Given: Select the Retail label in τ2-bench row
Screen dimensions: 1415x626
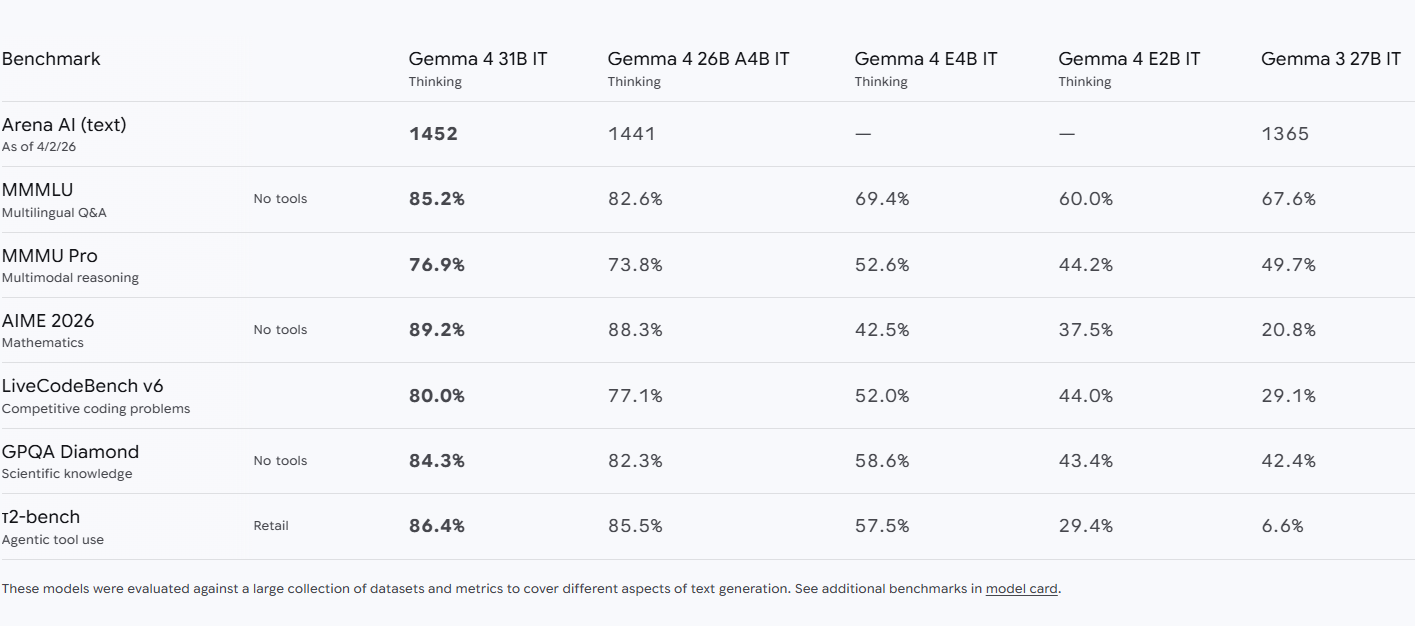Looking at the screenshot, I should coord(271,526).
